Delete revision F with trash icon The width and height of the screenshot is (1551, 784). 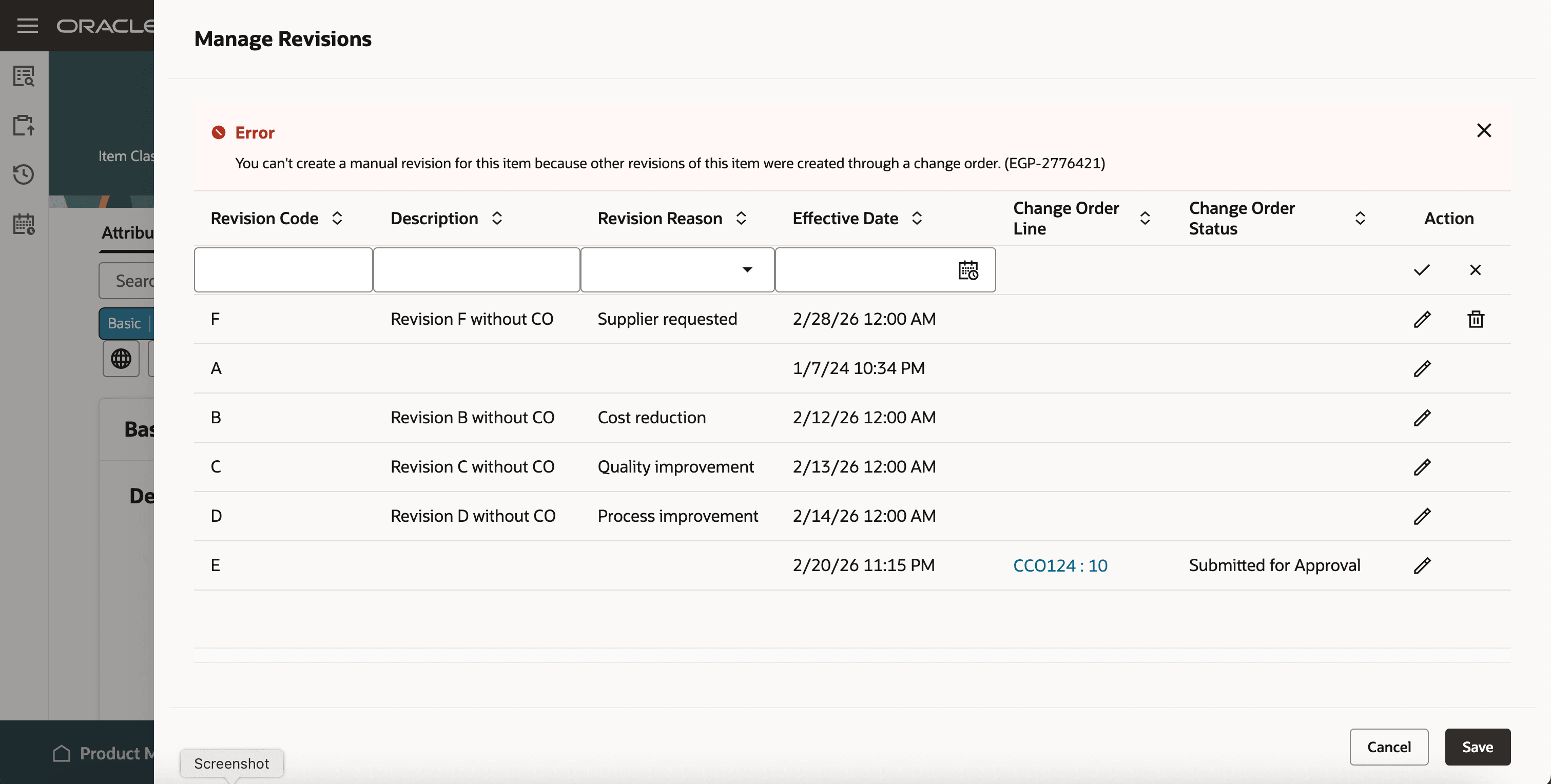point(1475,319)
